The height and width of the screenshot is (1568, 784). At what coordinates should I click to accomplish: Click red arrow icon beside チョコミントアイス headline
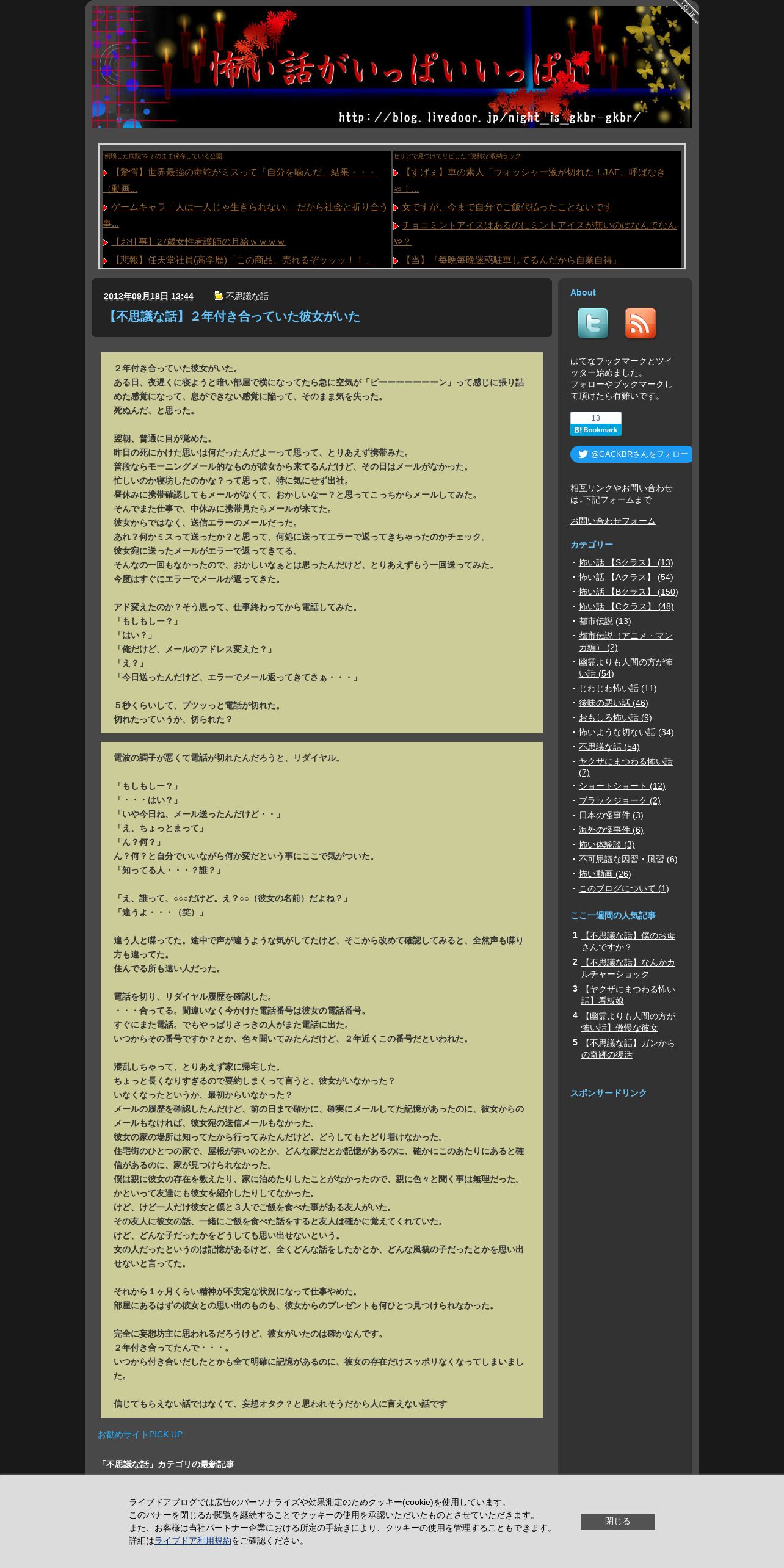point(396,226)
